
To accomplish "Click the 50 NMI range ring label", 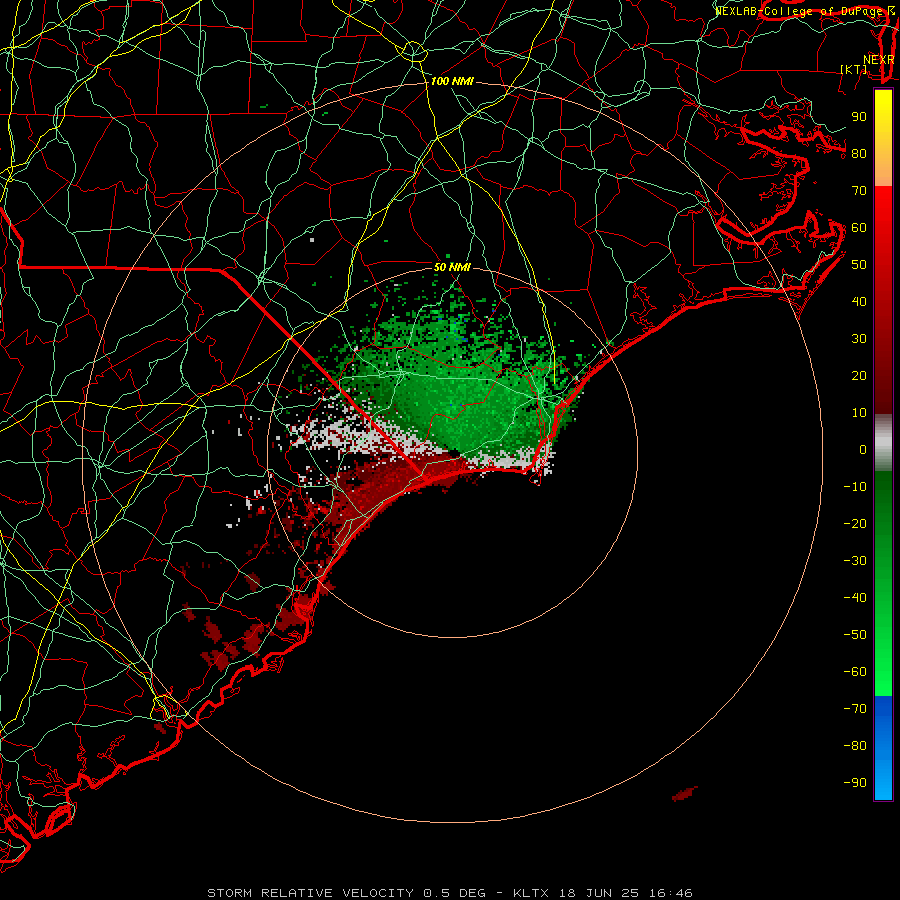I will 452,267.
